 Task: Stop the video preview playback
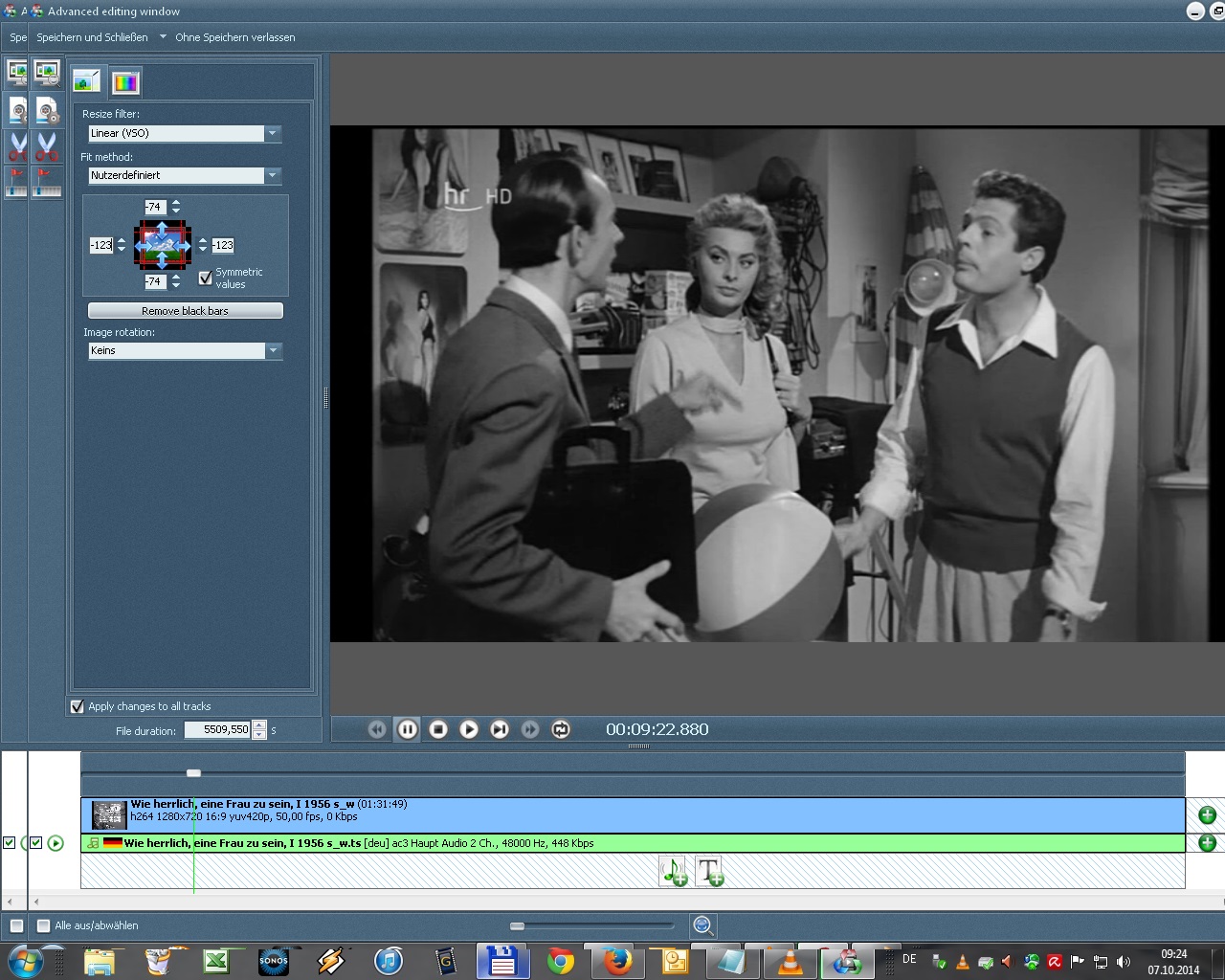[x=438, y=729]
